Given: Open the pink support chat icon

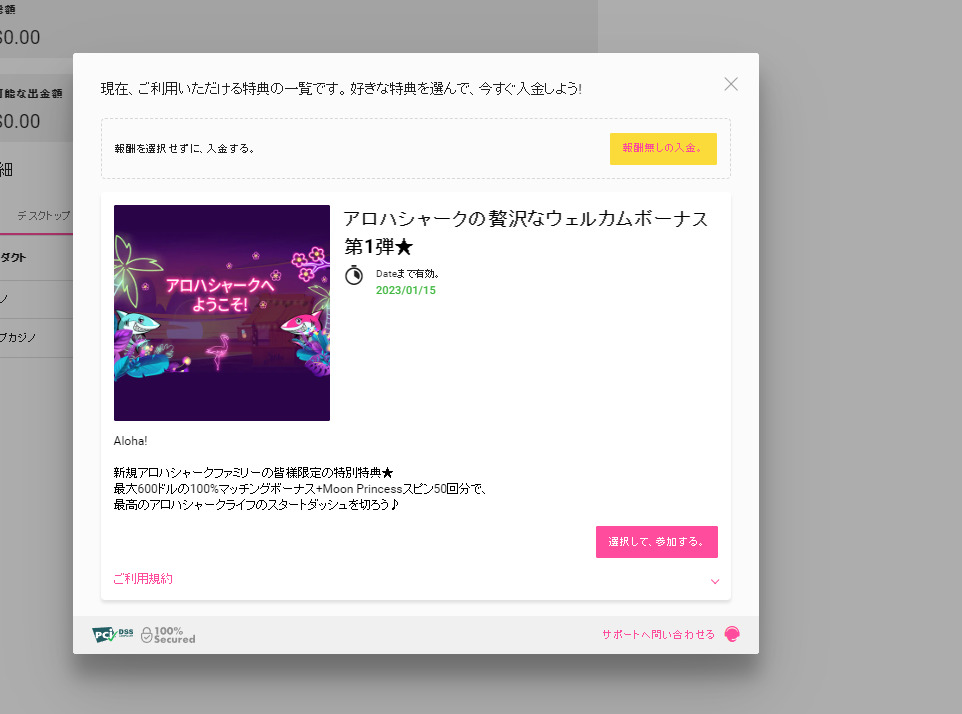Looking at the screenshot, I should 732,634.
